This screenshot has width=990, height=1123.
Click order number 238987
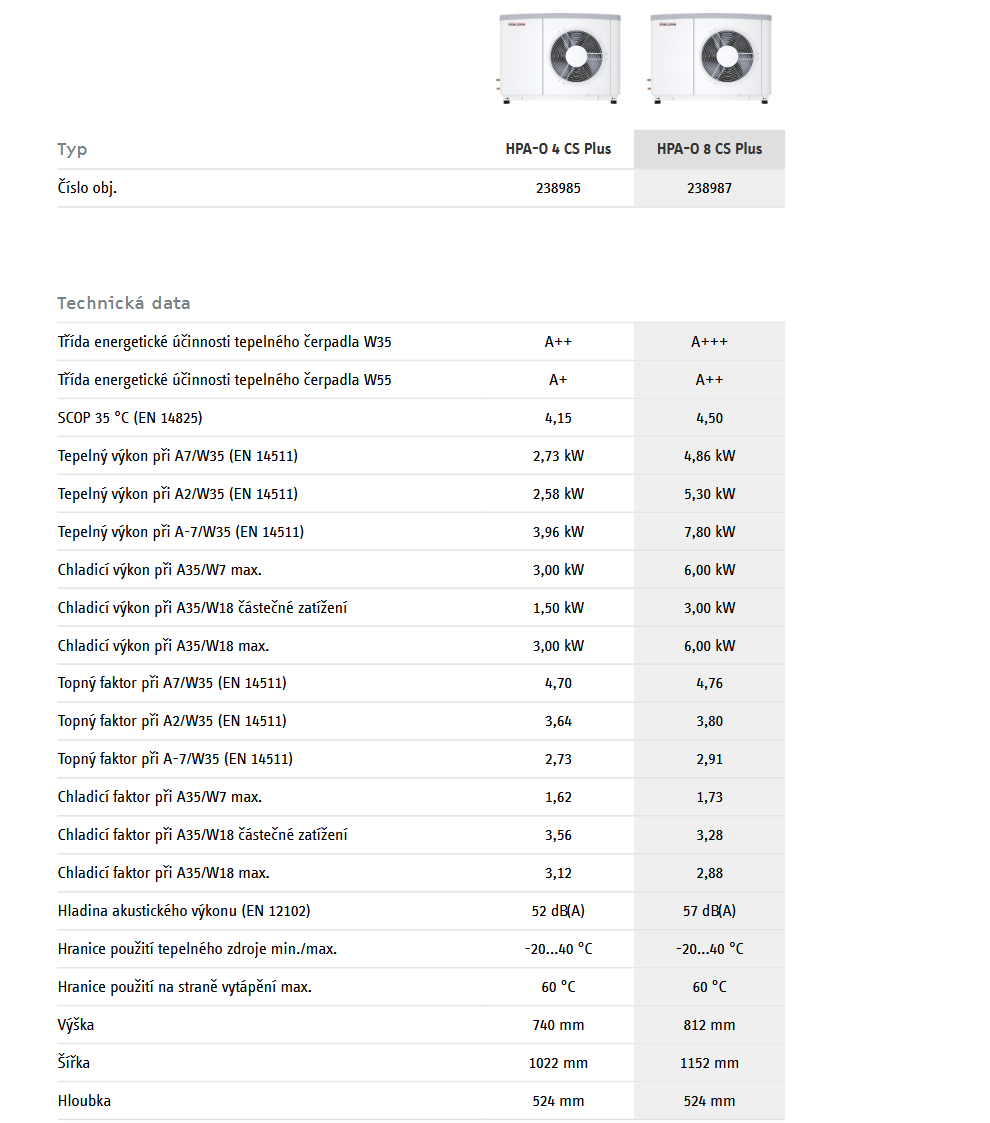click(709, 188)
